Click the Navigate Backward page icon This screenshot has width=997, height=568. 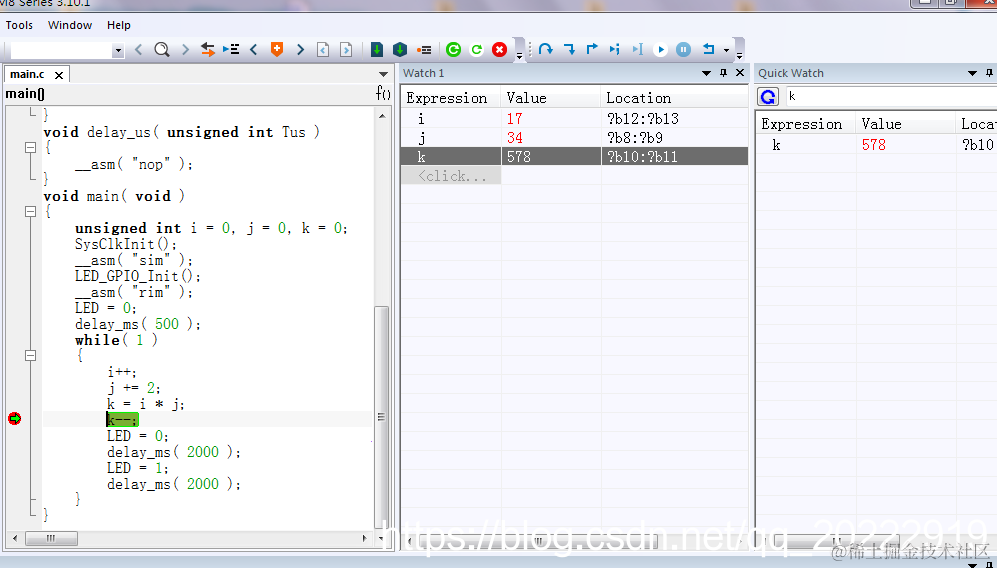[x=323, y=50]
